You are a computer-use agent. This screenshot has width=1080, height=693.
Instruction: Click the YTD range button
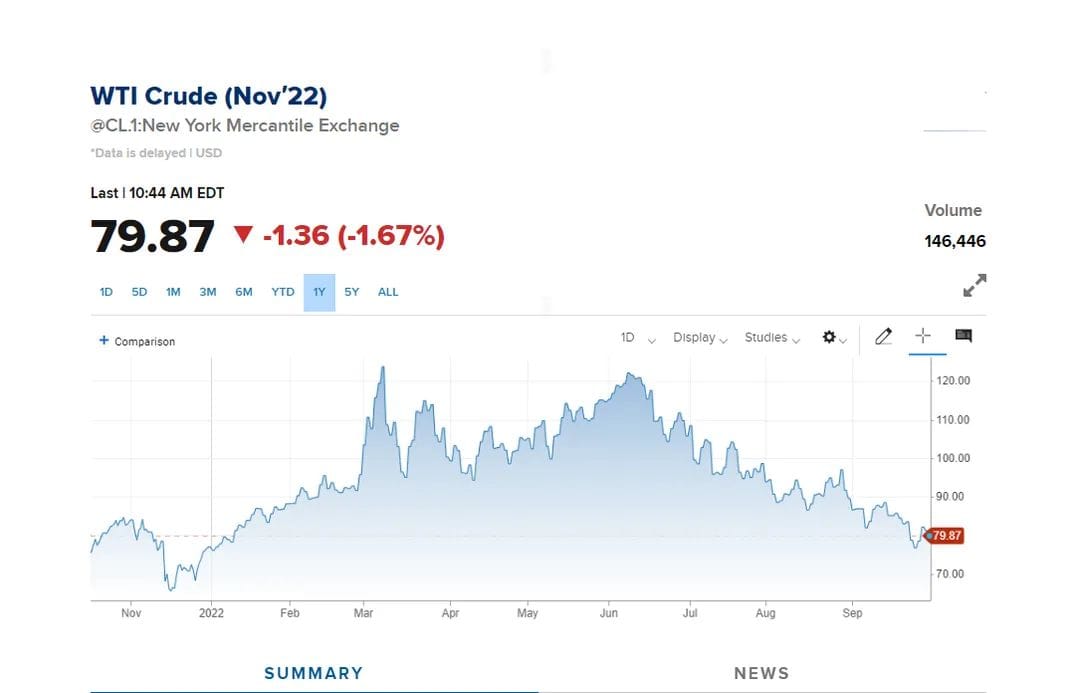(x=283, y=292)
